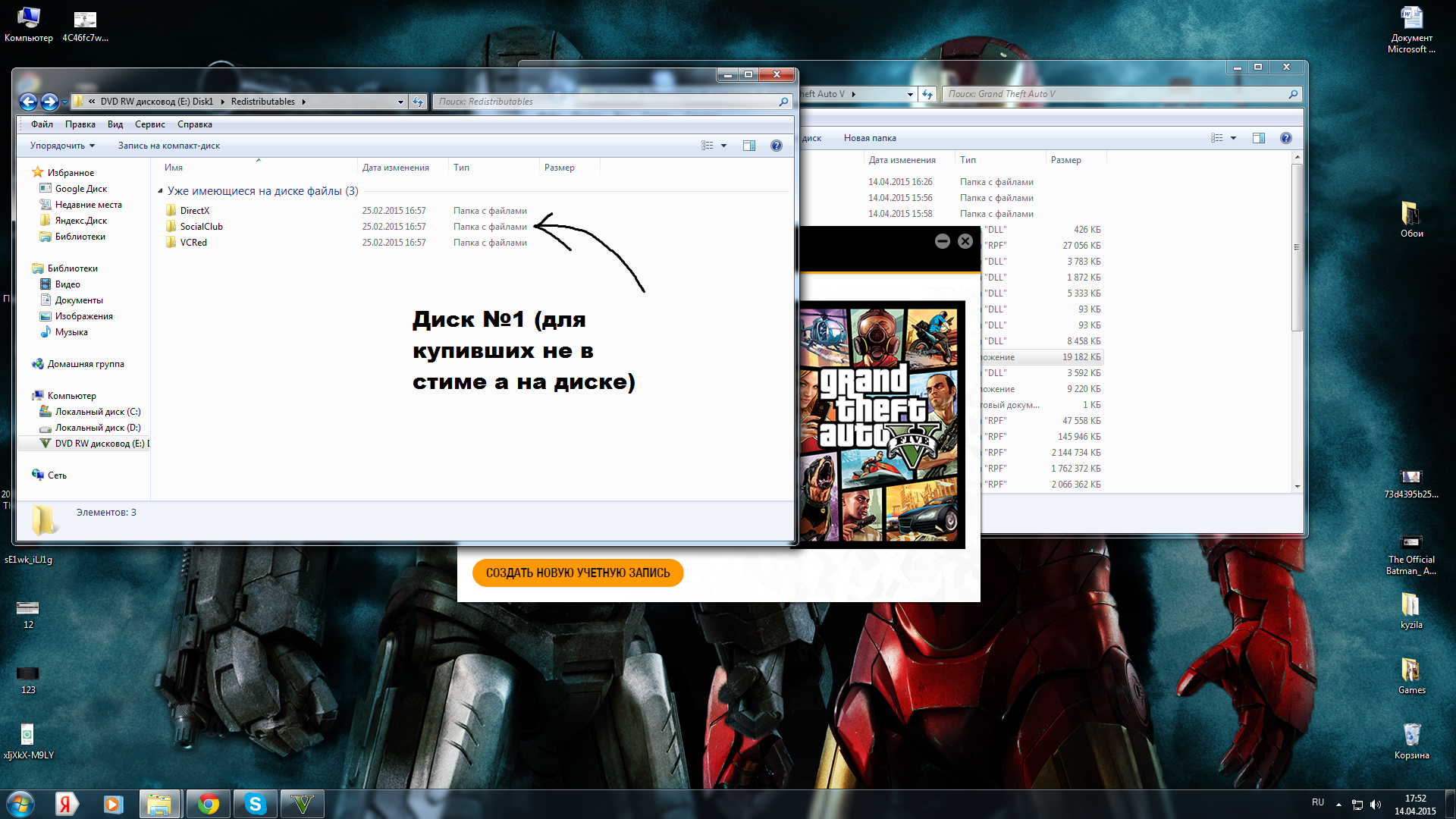The height and width of the screenshot is (819, 1456).
Task: Open Сеть in navigation pane
Action: [x=57, y=475]
